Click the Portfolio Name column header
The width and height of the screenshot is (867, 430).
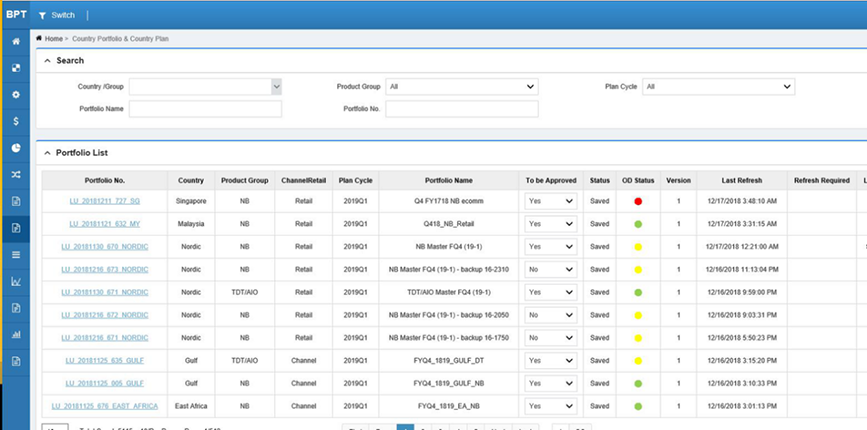tap(448, 180)
